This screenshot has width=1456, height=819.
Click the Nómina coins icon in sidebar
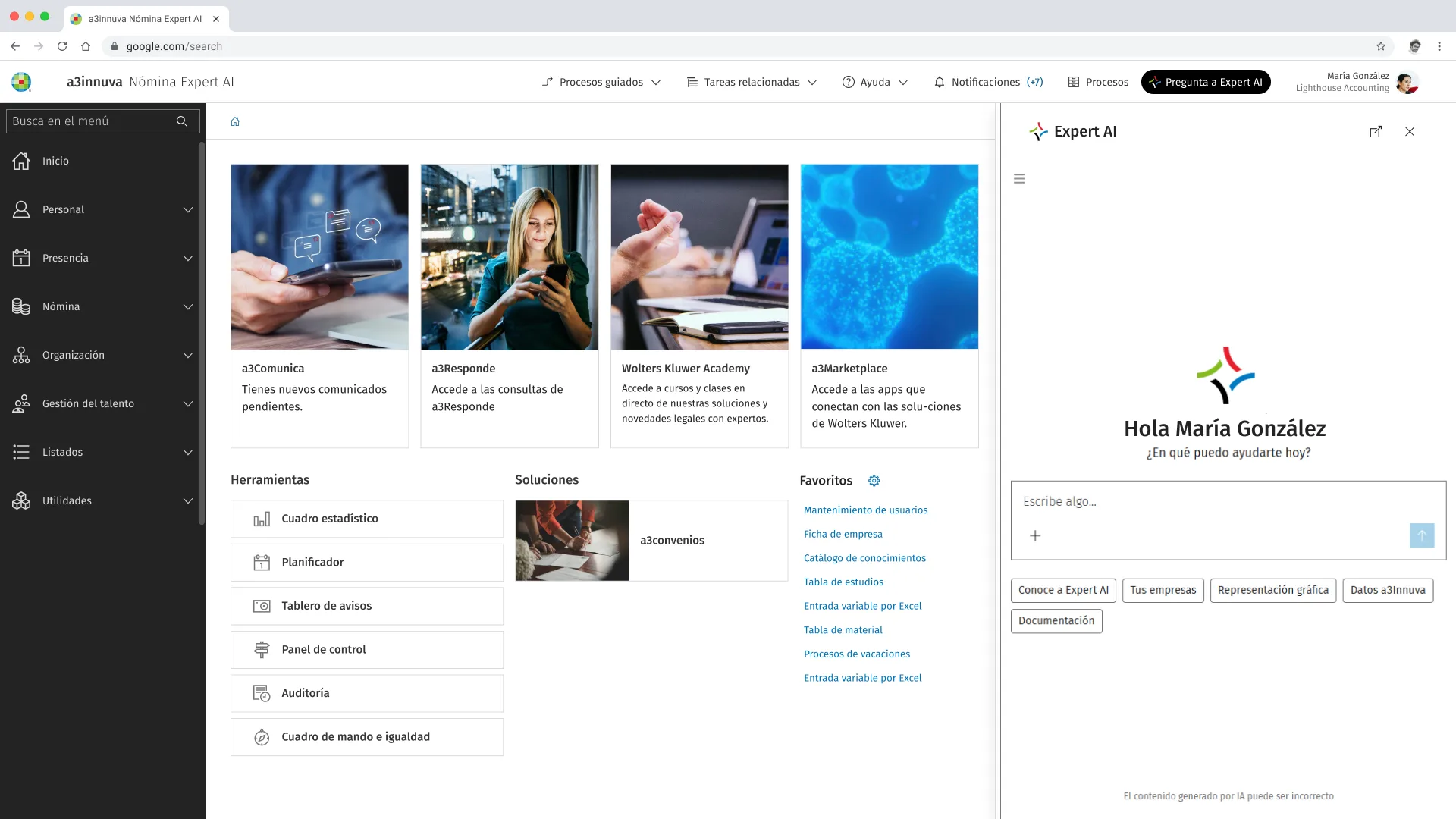(x=21, y=306)
